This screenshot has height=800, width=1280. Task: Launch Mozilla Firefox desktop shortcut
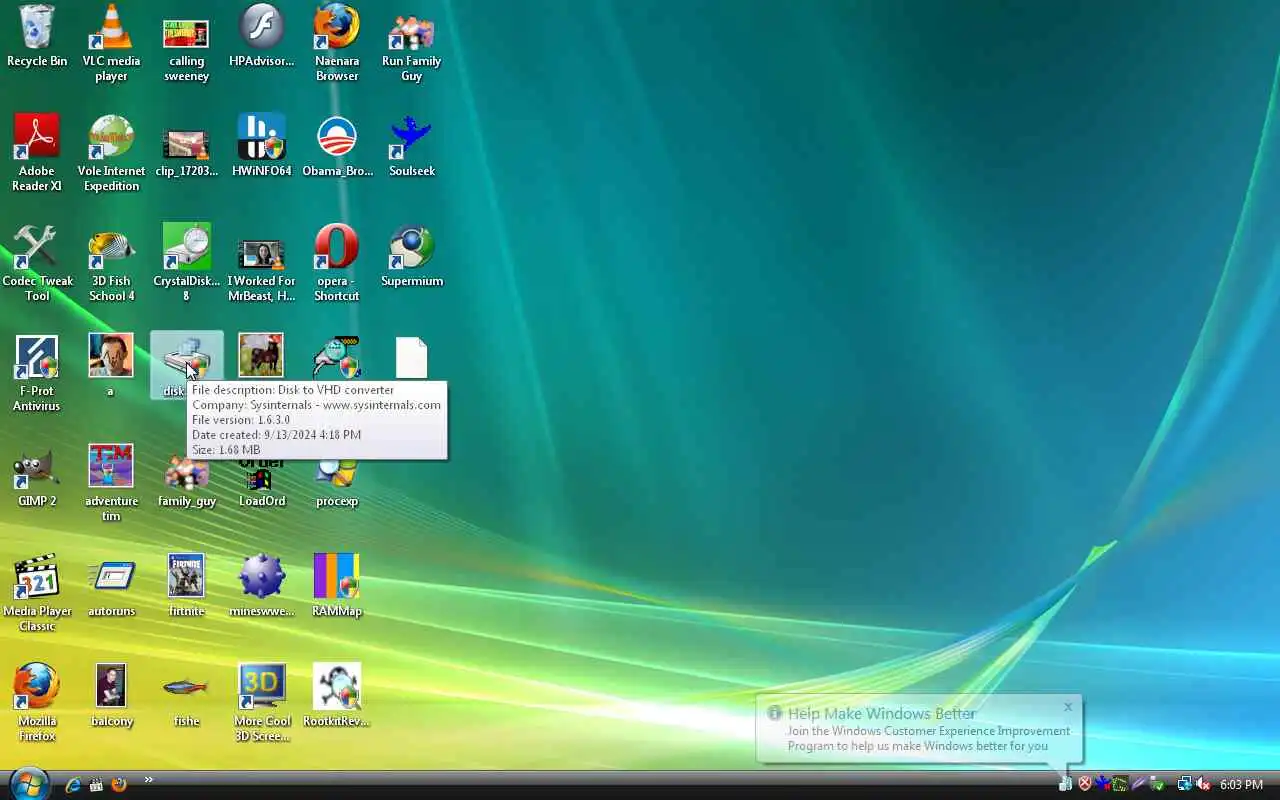pyautogui.click(x=37, y=703)
